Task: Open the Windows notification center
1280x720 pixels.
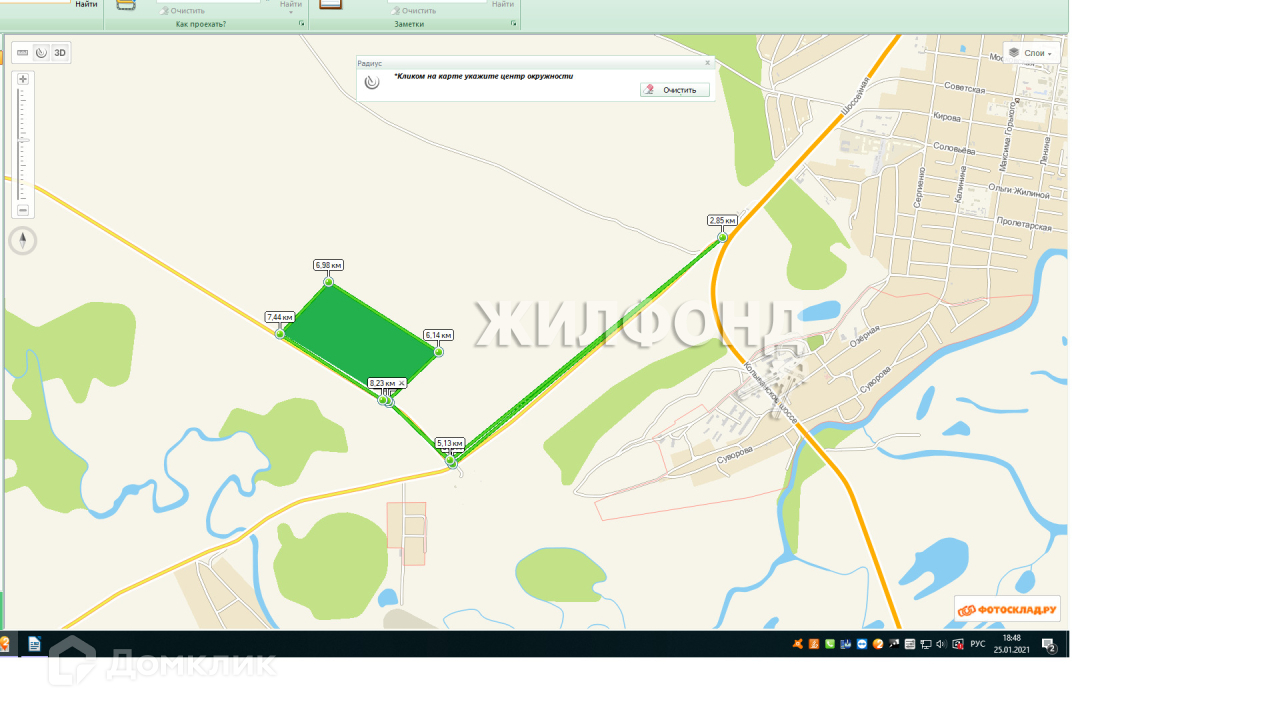Action: coord(1049,645)
